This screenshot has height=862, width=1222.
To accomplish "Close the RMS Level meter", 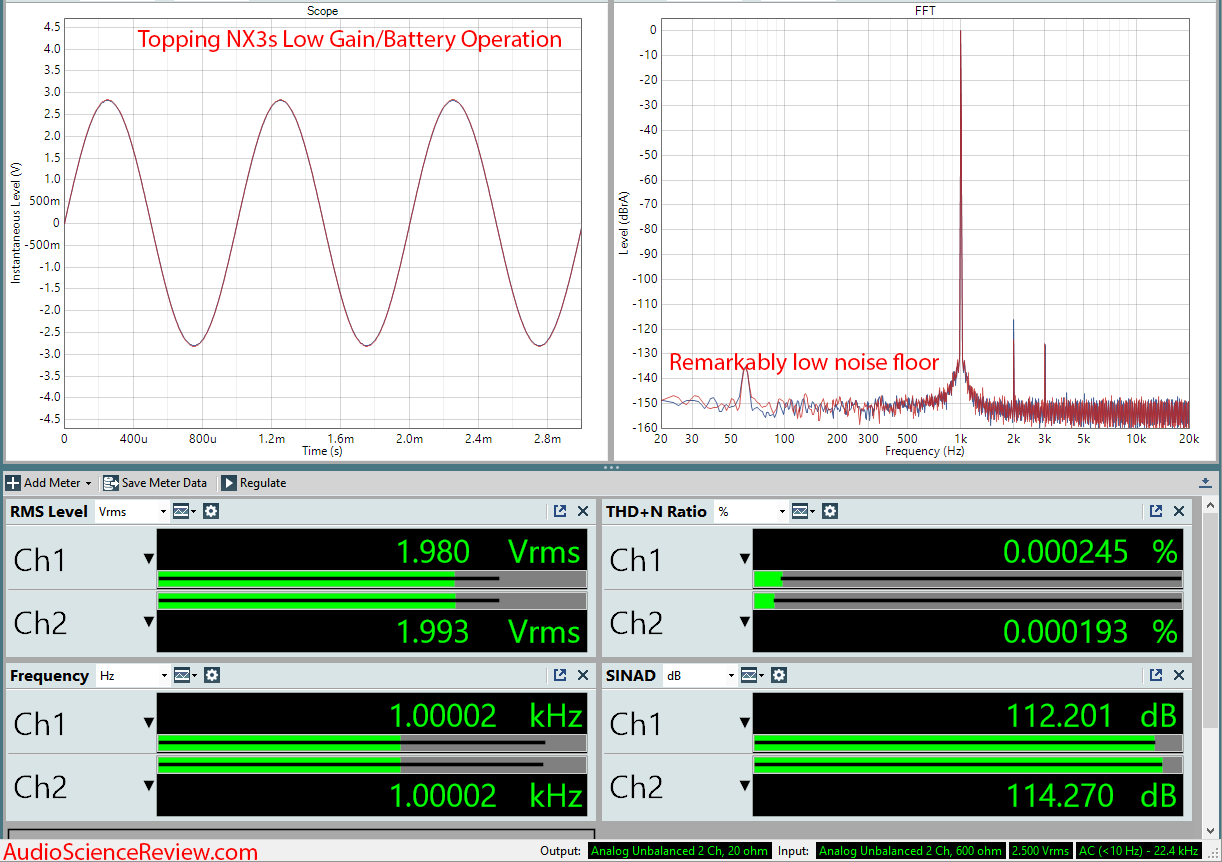I will coord(583,511).
